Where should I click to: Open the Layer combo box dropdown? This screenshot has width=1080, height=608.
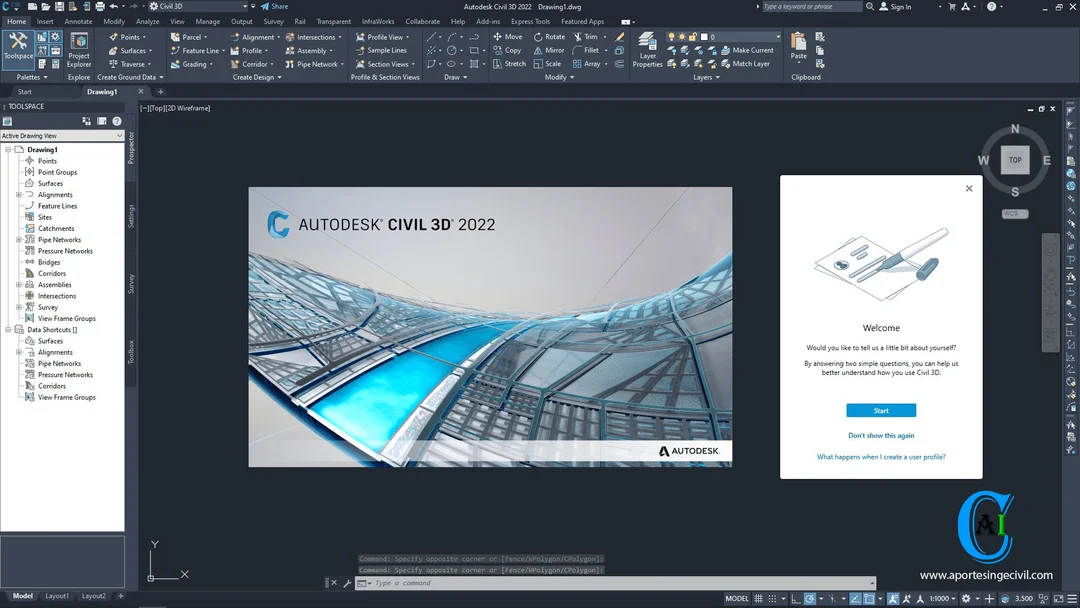pyautogui.click(x=778, y=37)
